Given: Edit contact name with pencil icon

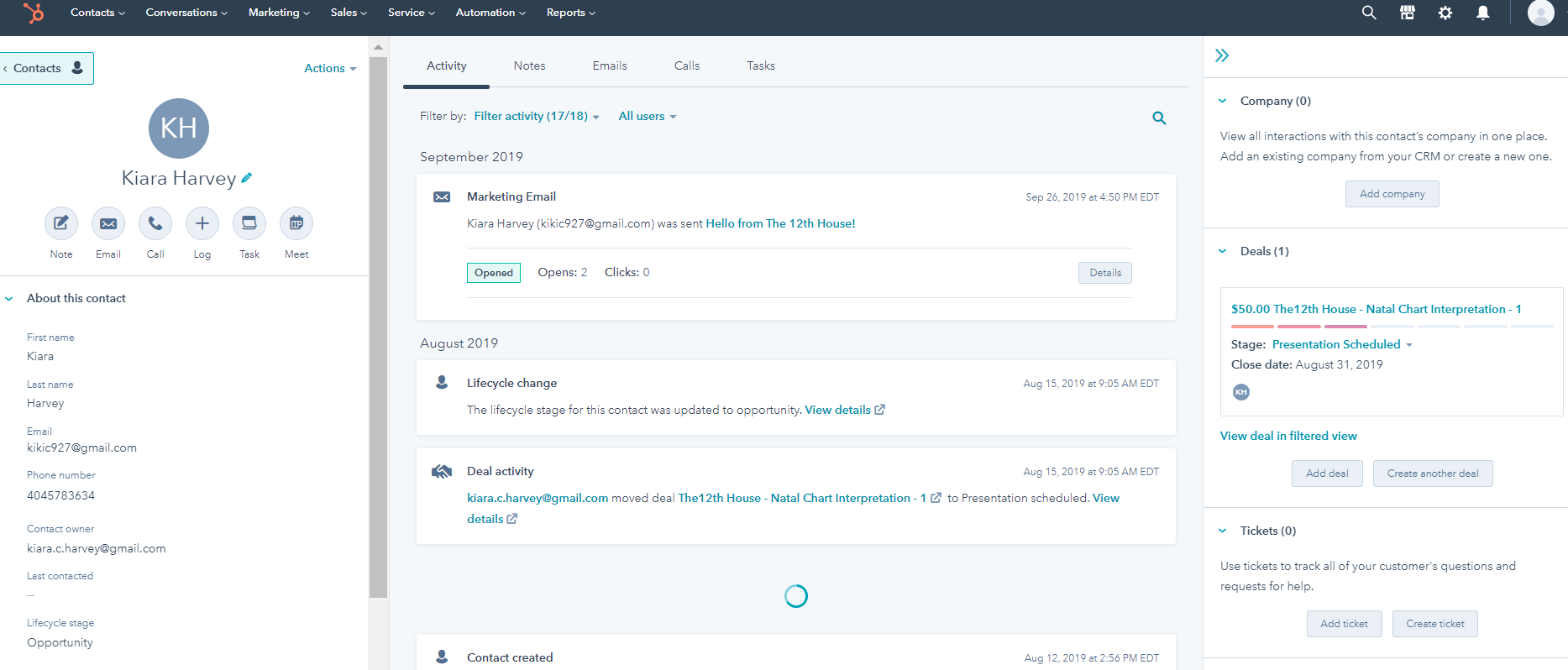Looking at the screenshot, I should coord(246,178).
